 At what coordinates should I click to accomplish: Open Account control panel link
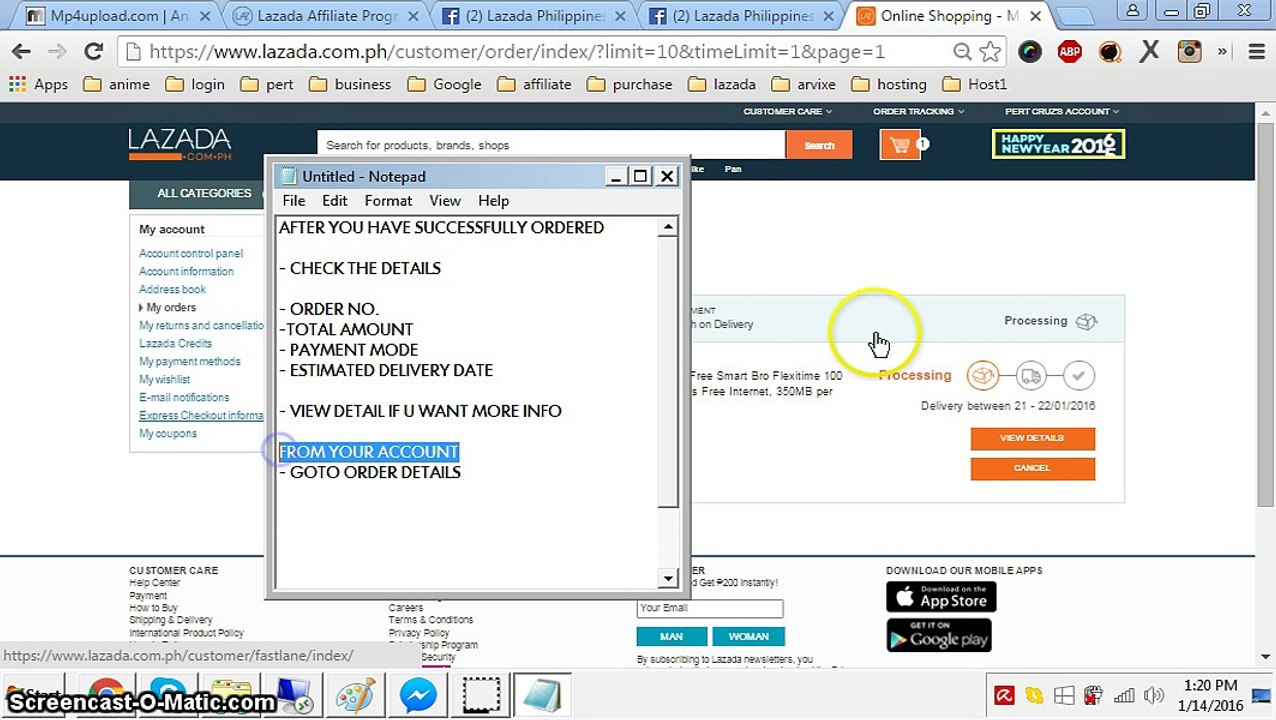point(191,254)
